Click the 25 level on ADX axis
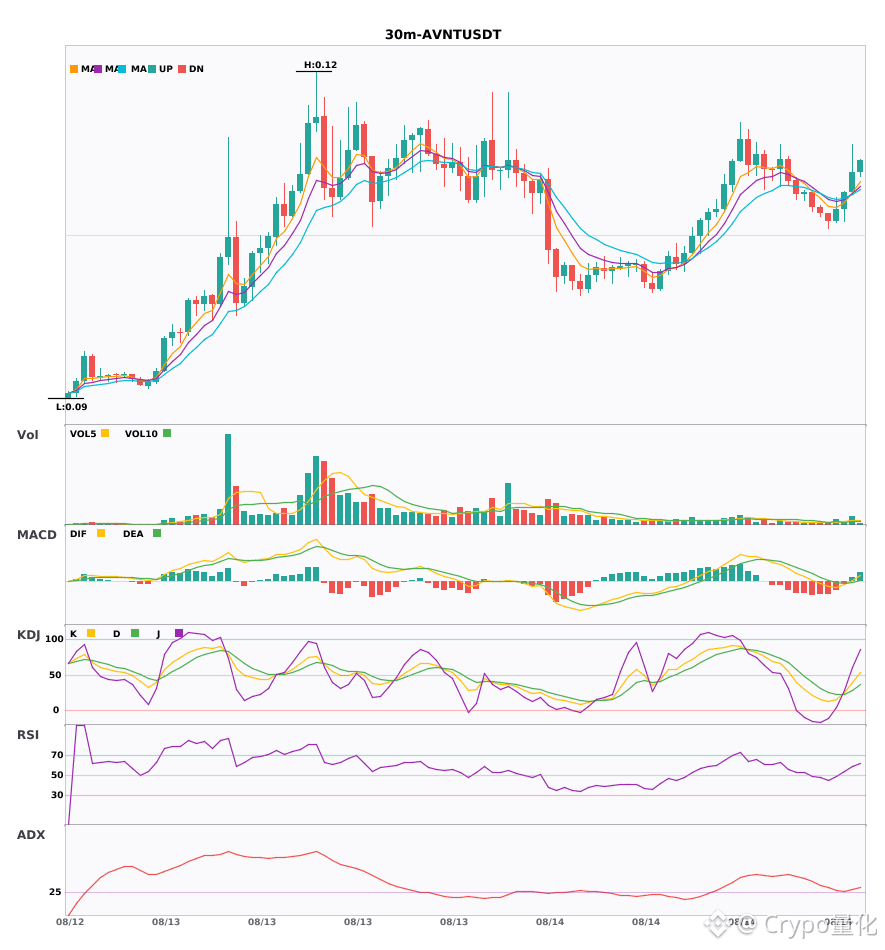This screenshot has width=885, height=950. [x=55, y=892]
